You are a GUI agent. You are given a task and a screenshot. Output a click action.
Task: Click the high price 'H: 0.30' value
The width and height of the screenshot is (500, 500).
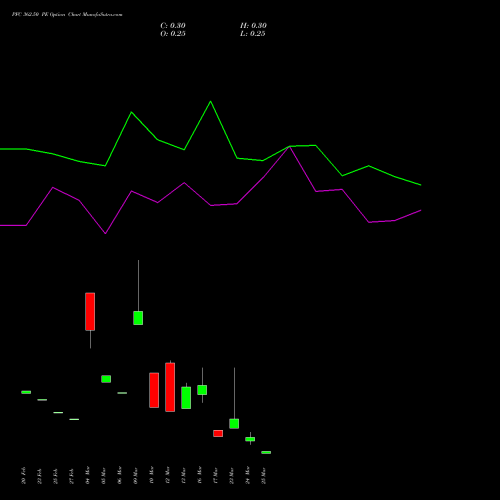coord(253,26)
